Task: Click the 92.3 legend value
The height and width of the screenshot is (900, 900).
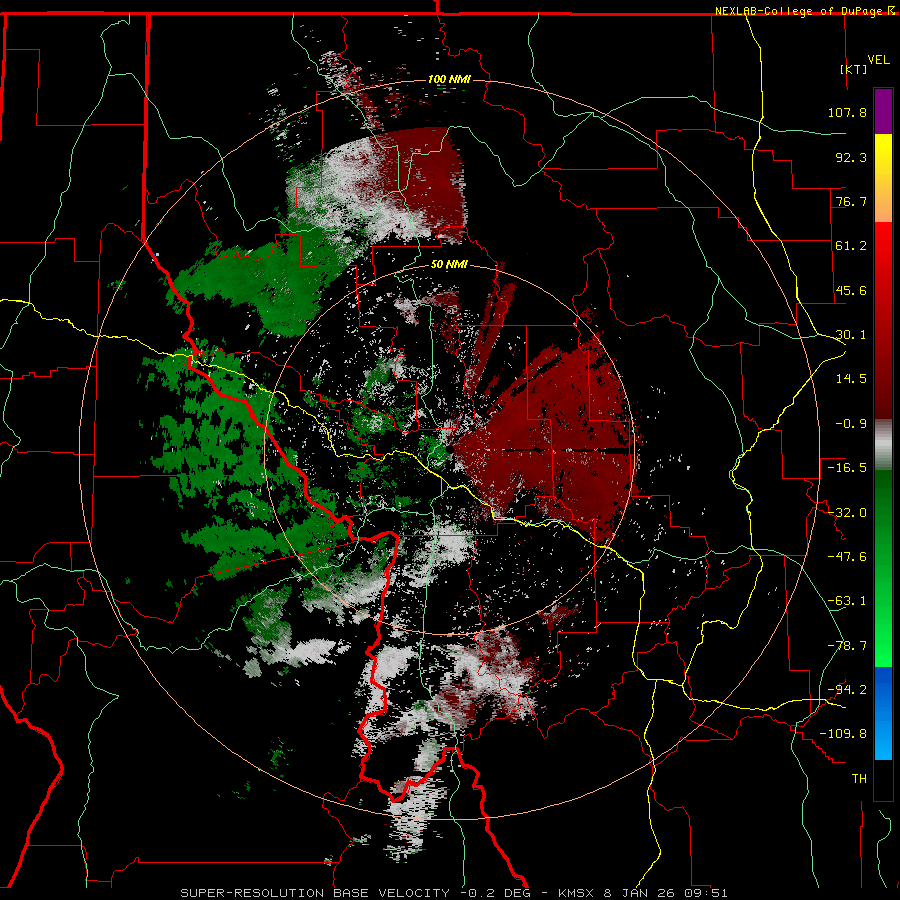Action: [851, 157]
